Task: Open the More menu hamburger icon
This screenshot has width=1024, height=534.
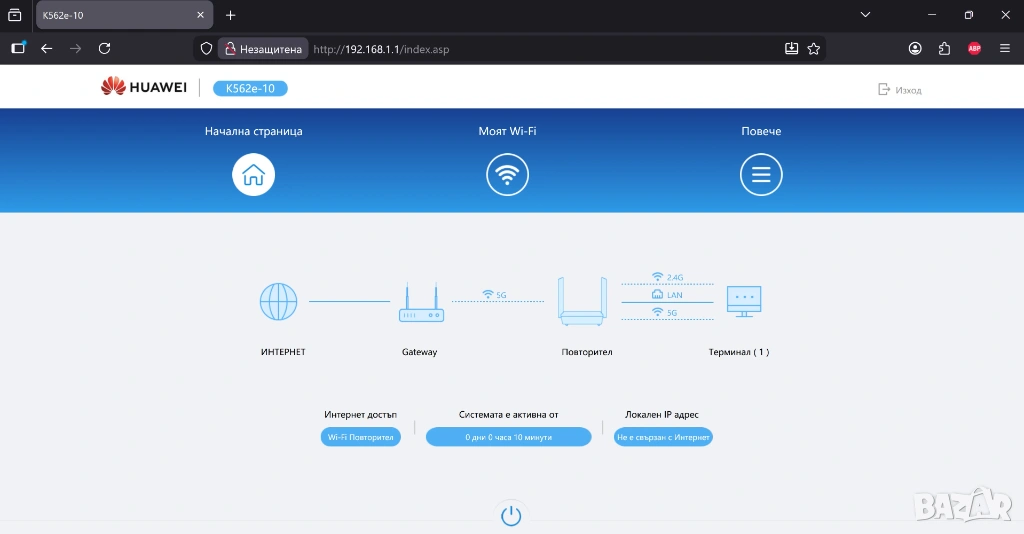Action: tap(761, 176)
